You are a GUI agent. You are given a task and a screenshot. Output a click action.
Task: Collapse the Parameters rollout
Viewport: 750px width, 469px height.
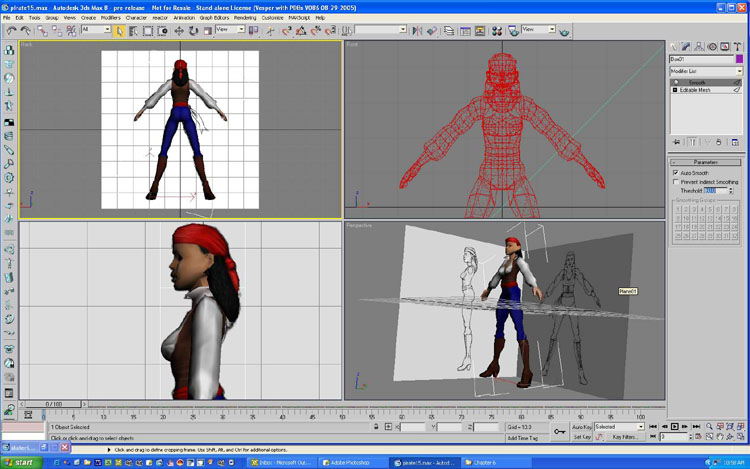tap(706, 161)
